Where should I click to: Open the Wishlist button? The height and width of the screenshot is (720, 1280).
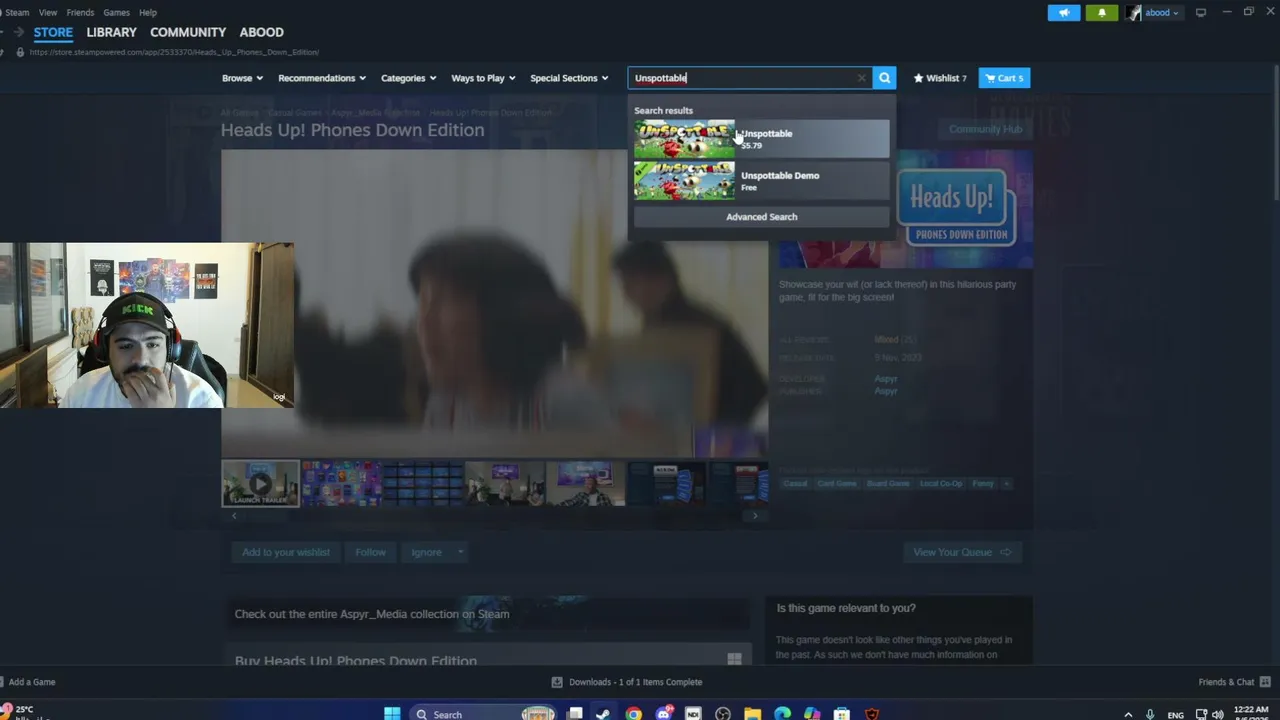click(x=940, y=78)
